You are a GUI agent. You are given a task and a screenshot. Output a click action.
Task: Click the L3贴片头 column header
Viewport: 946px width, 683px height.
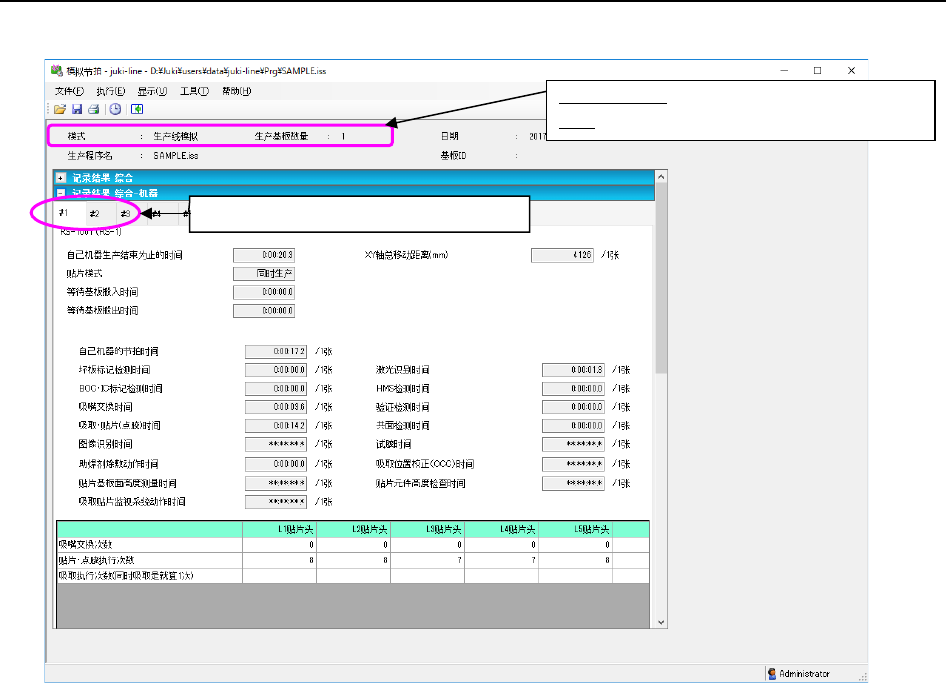pyautogui.click(x=427, y=530)
